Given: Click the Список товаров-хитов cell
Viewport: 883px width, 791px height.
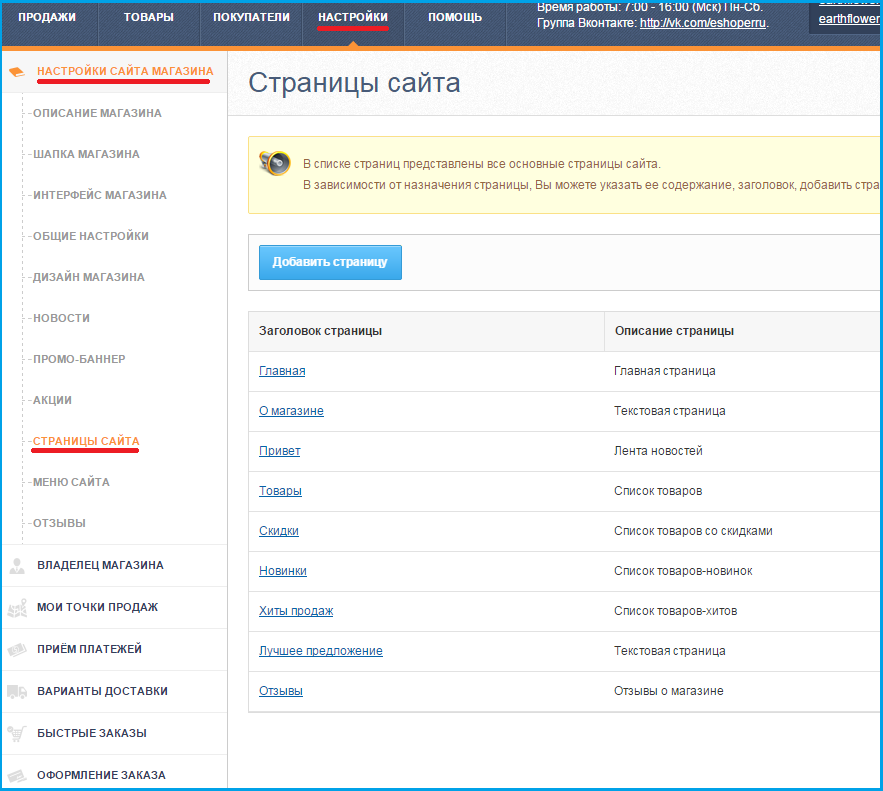Looking at the screenshot, I should 675,611.
